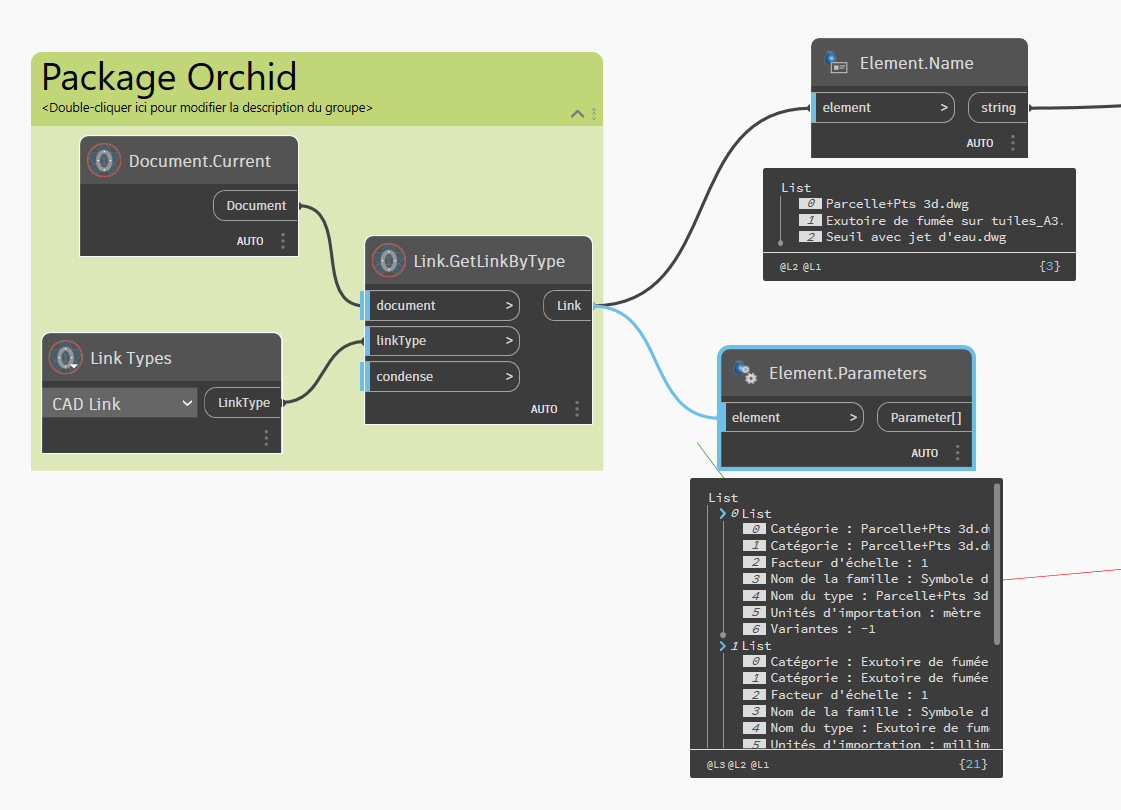Click the Parameter[] output port
Screen dimensions: 1121x810
click(924, 418)
